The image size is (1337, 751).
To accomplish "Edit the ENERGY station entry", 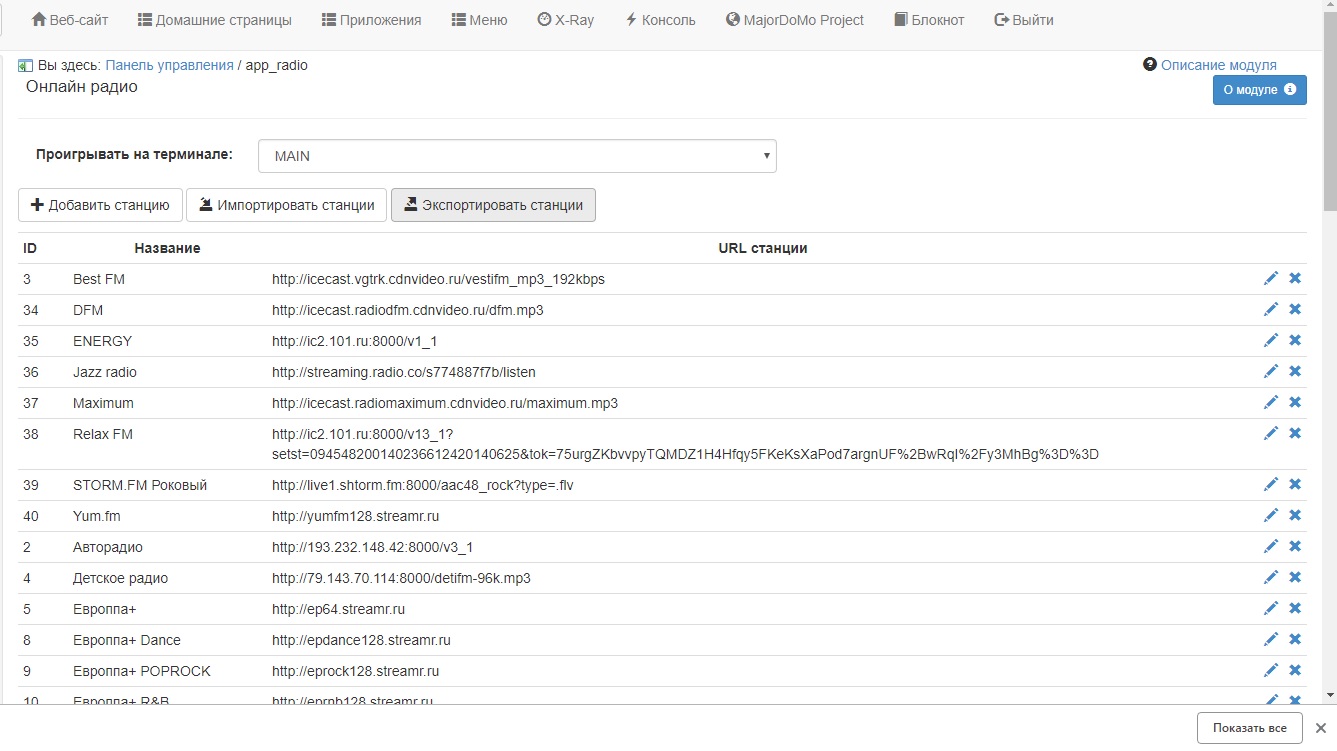I will coord(1271,341).
